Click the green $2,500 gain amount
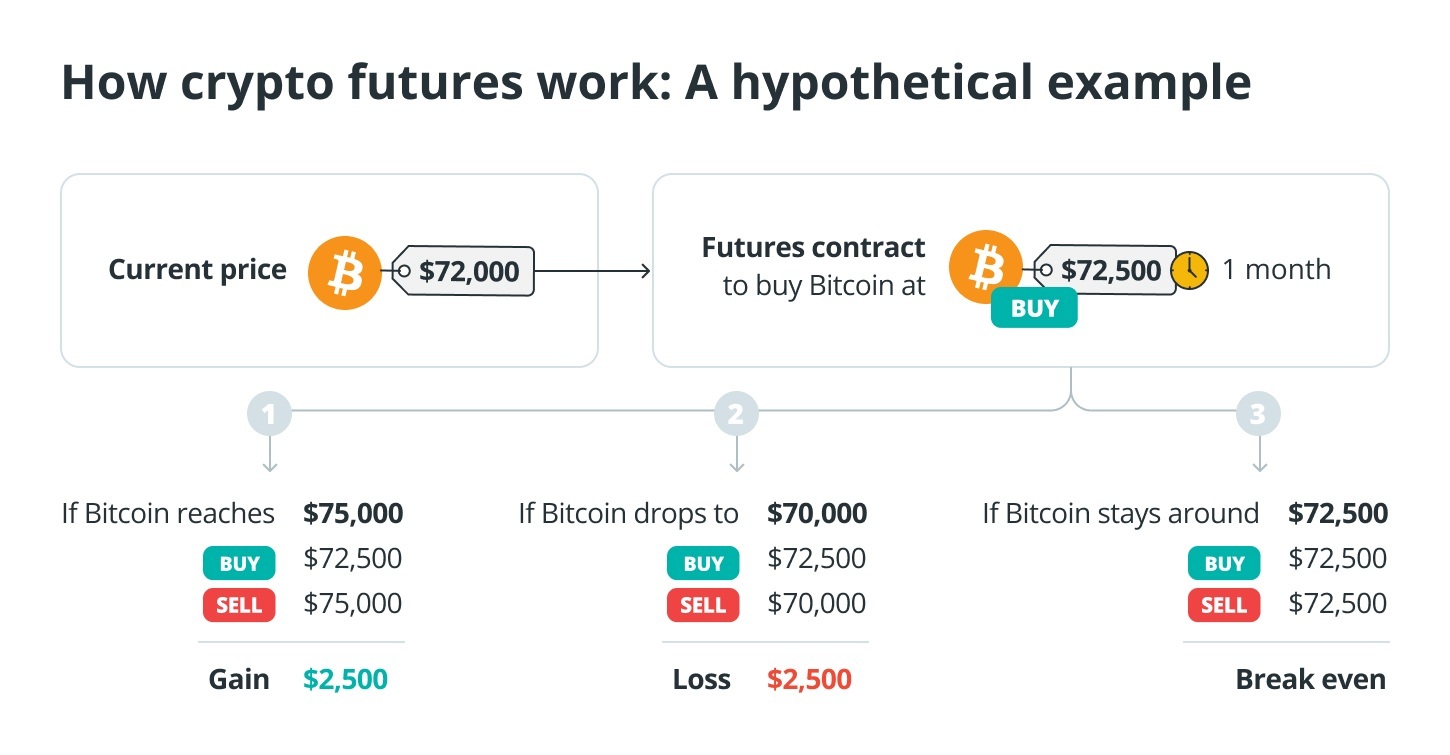The height and width of the screenshot is (755, 1450). point(345,680)
